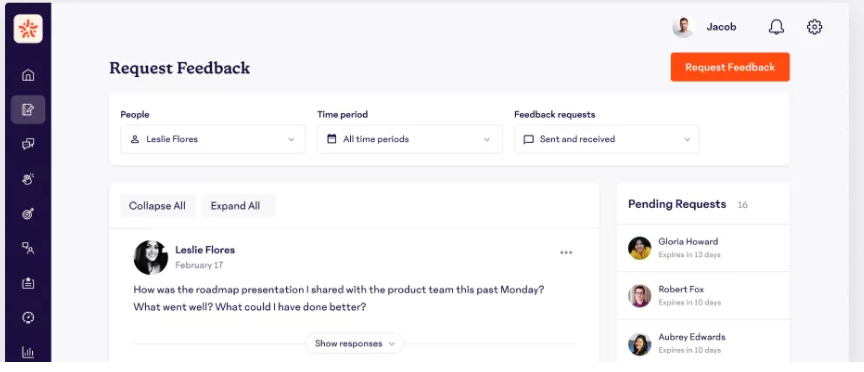Image resolution: width=864 pixels, height=372 pixels.
Task: Expand the People dropdown showing Leslie Flores
Action: [x=213, y=139]
